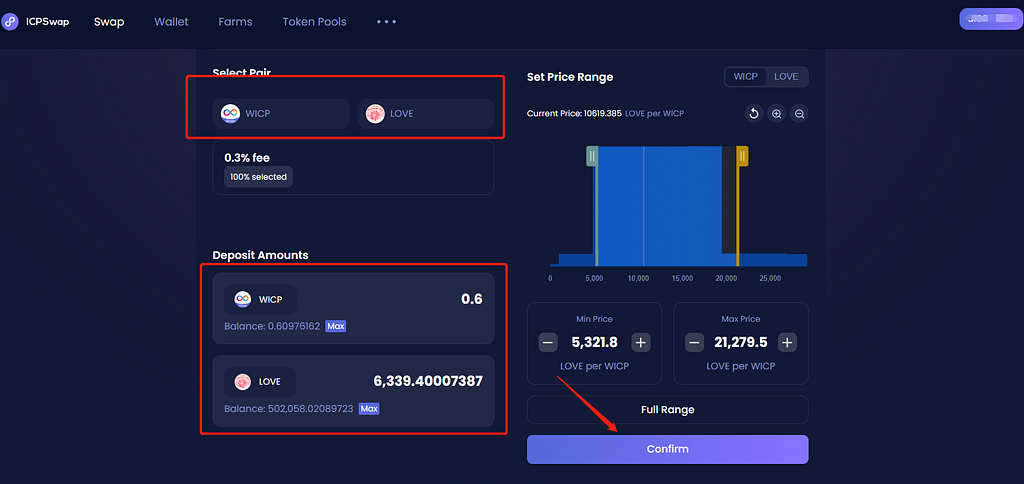Click the 100% selected badge
This screenshot has height=484, width=1024.
pyautogui.click(x=259, y=177)
